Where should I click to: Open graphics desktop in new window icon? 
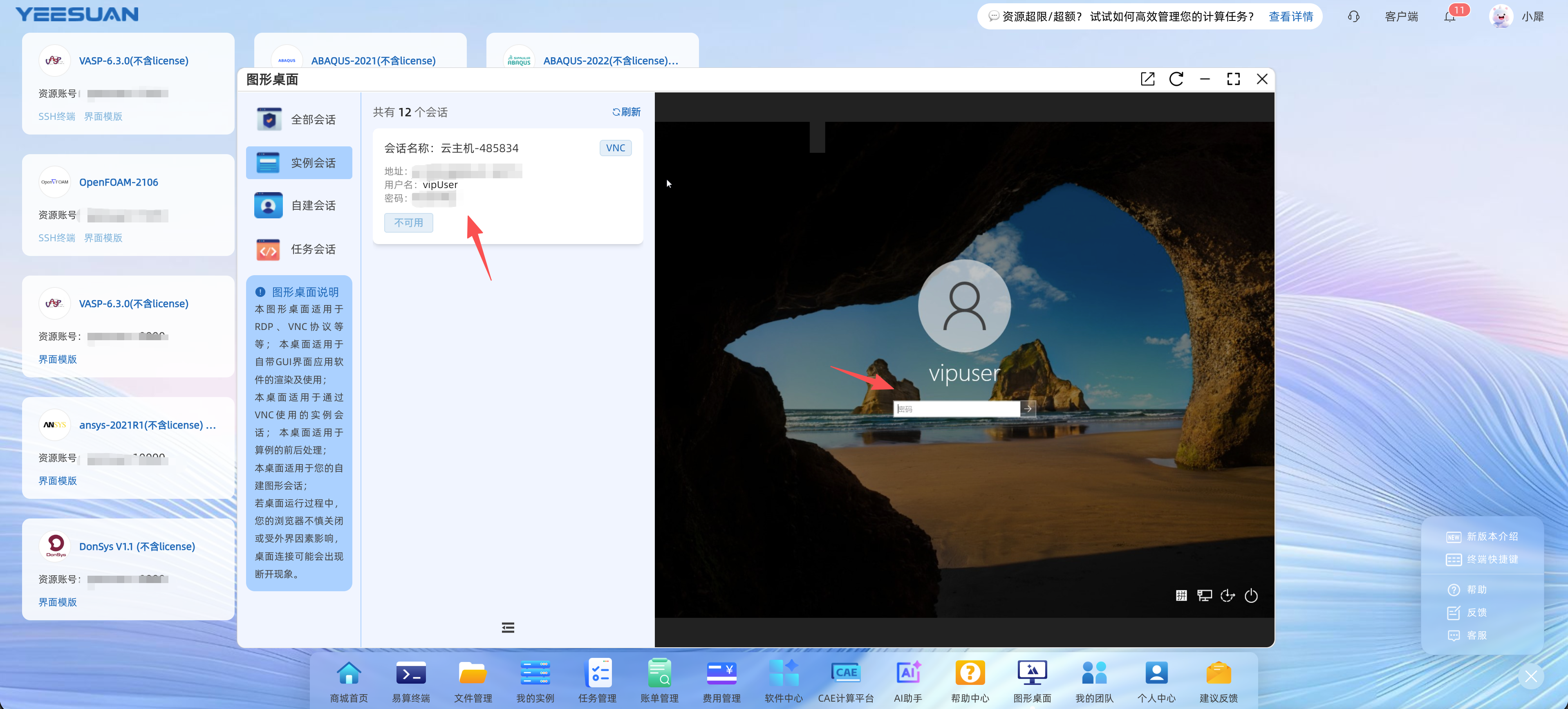point(1147,79)
